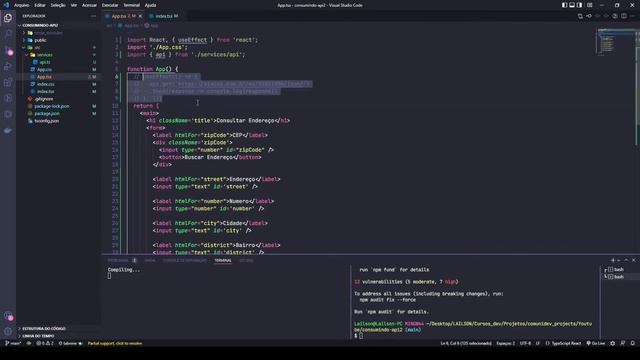Select the first bash terminal in list
Image resolution: width=640 pixels, height=360 pixels.
[x=619, y=269]
